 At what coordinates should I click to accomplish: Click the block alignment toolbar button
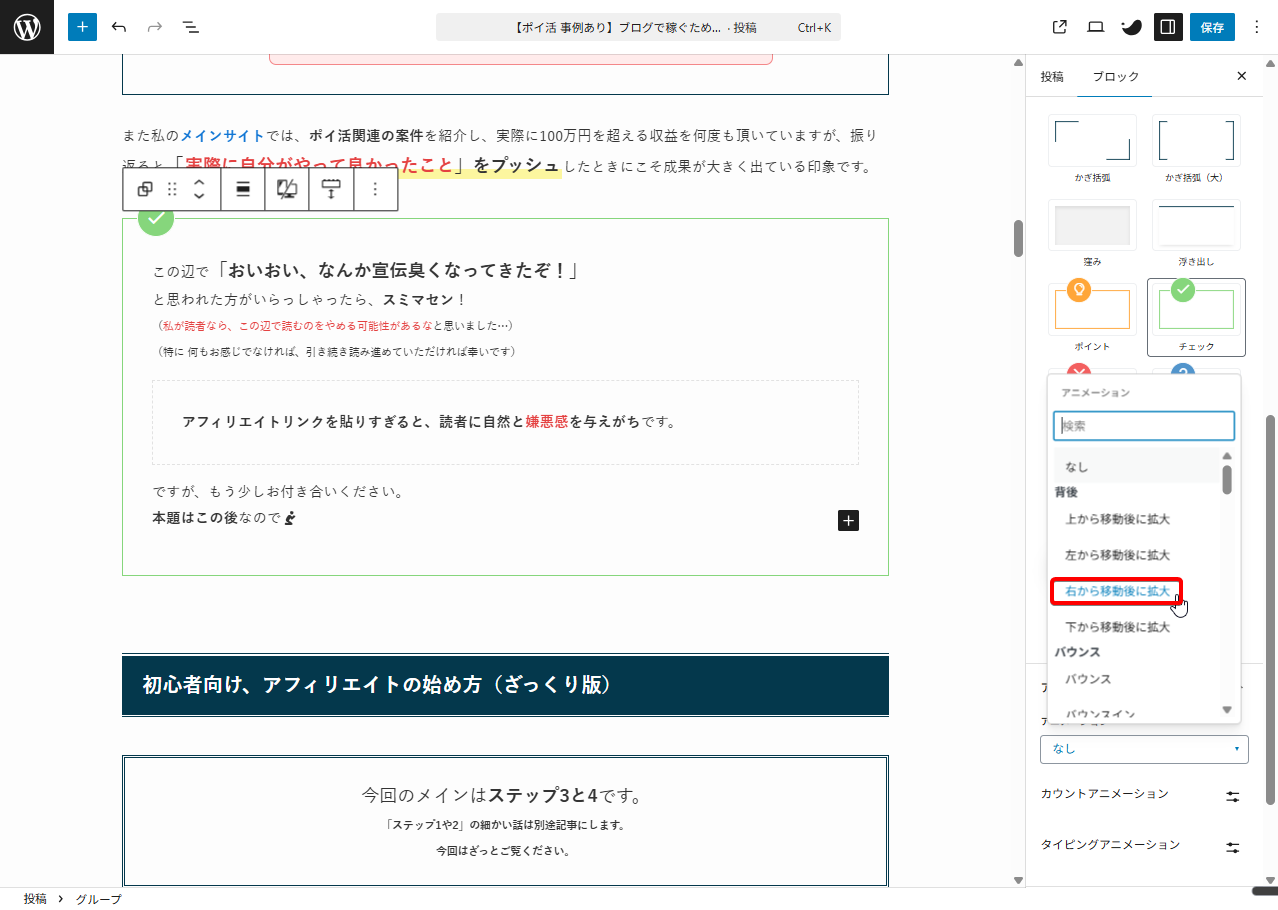243,189
